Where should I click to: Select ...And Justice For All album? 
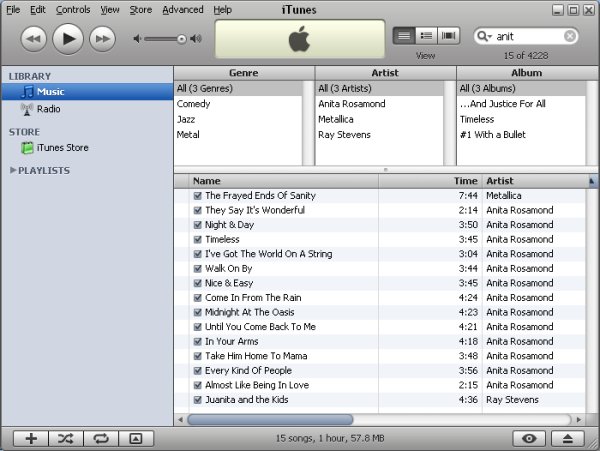click(522, 104)
